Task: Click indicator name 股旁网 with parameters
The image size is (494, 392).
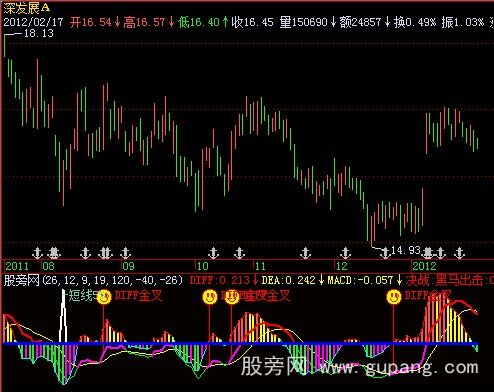Action: [x=93, y=280]
